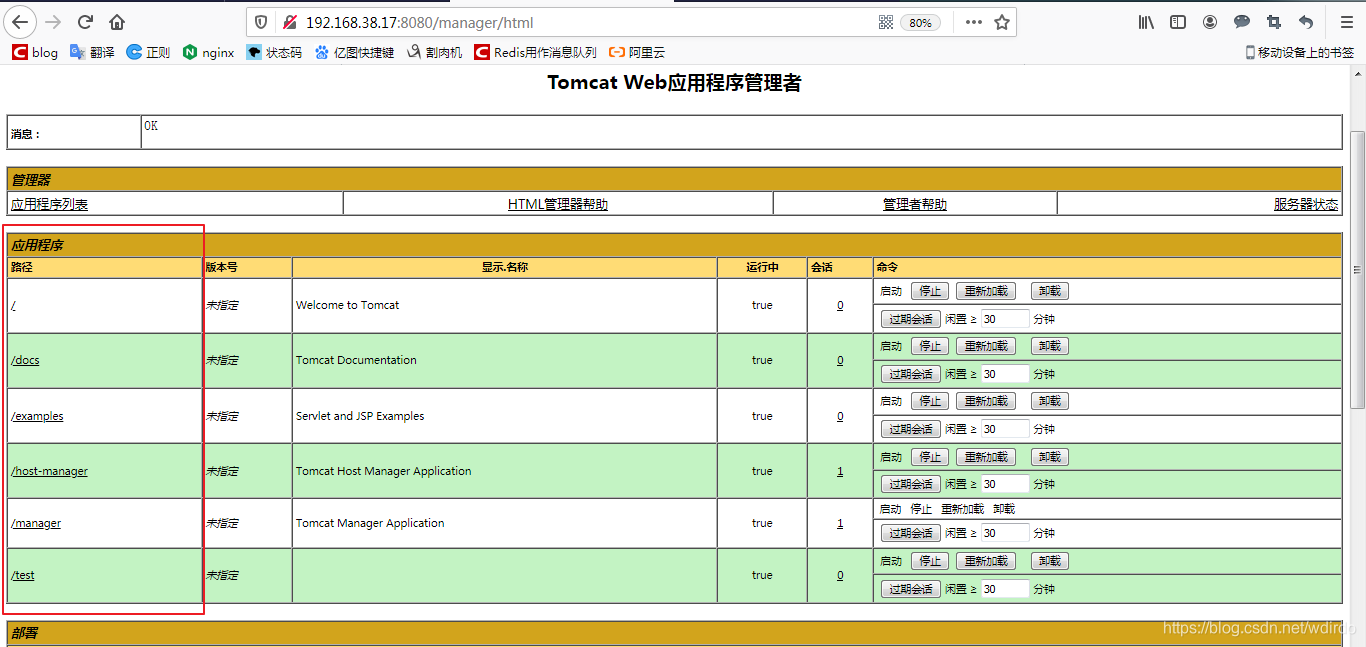Click 卸载 for the /test app
The image size is (1366, 647).
[1049, 561]
